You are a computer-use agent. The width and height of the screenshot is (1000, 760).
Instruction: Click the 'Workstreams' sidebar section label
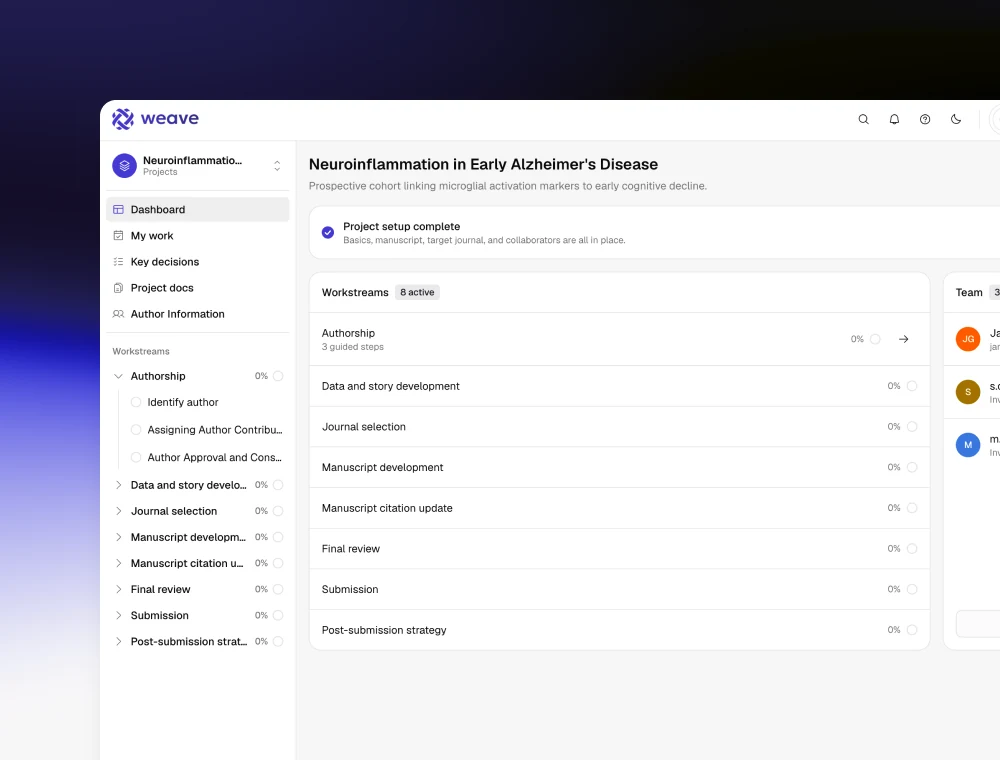tap(141, 351)
